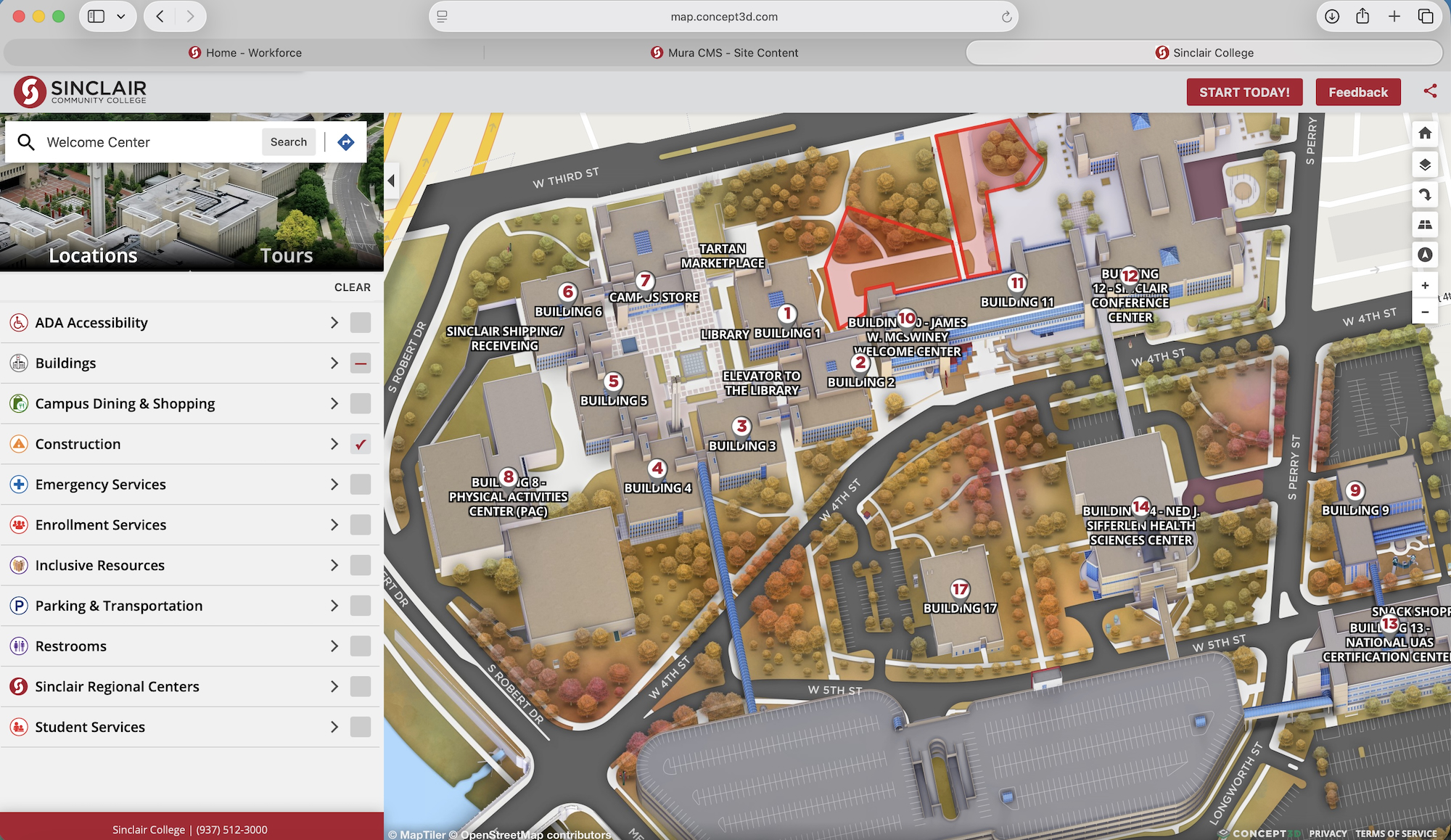This screenshot has height=840, width=1451.
Task: Click the Building 17 map marker
Action: [x=960, y=589]
